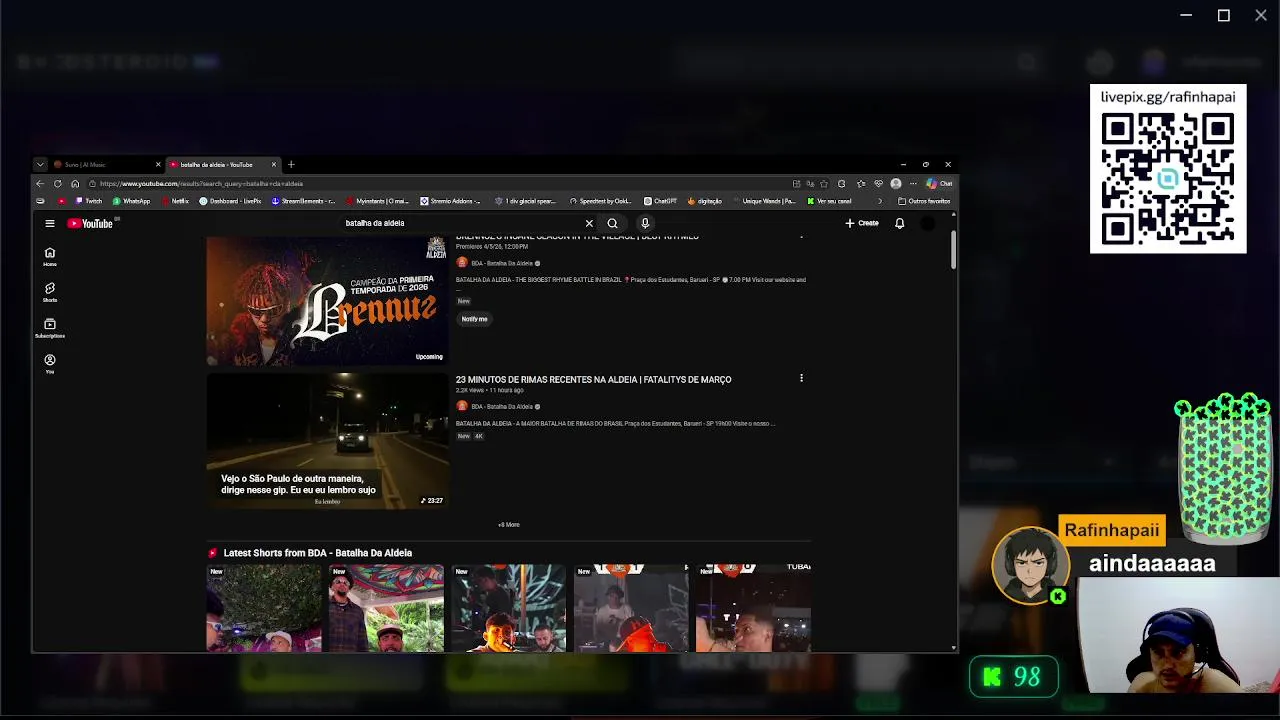
Task: Open the Create dropdown on YouTube
Action: click(862, 223)
